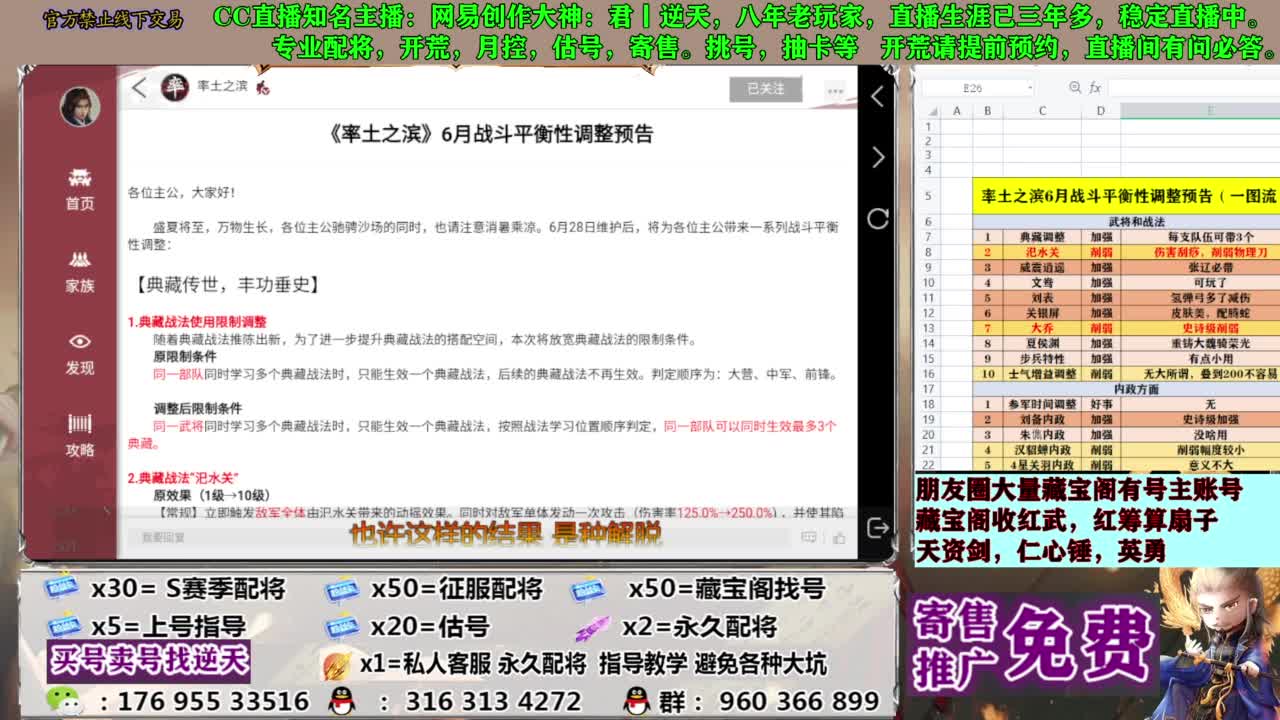Viewport: 1280px width, 720px height.
Task: Like the article with the thumbs-up icon
Action: pyautogui.click(x=839, y=538)
